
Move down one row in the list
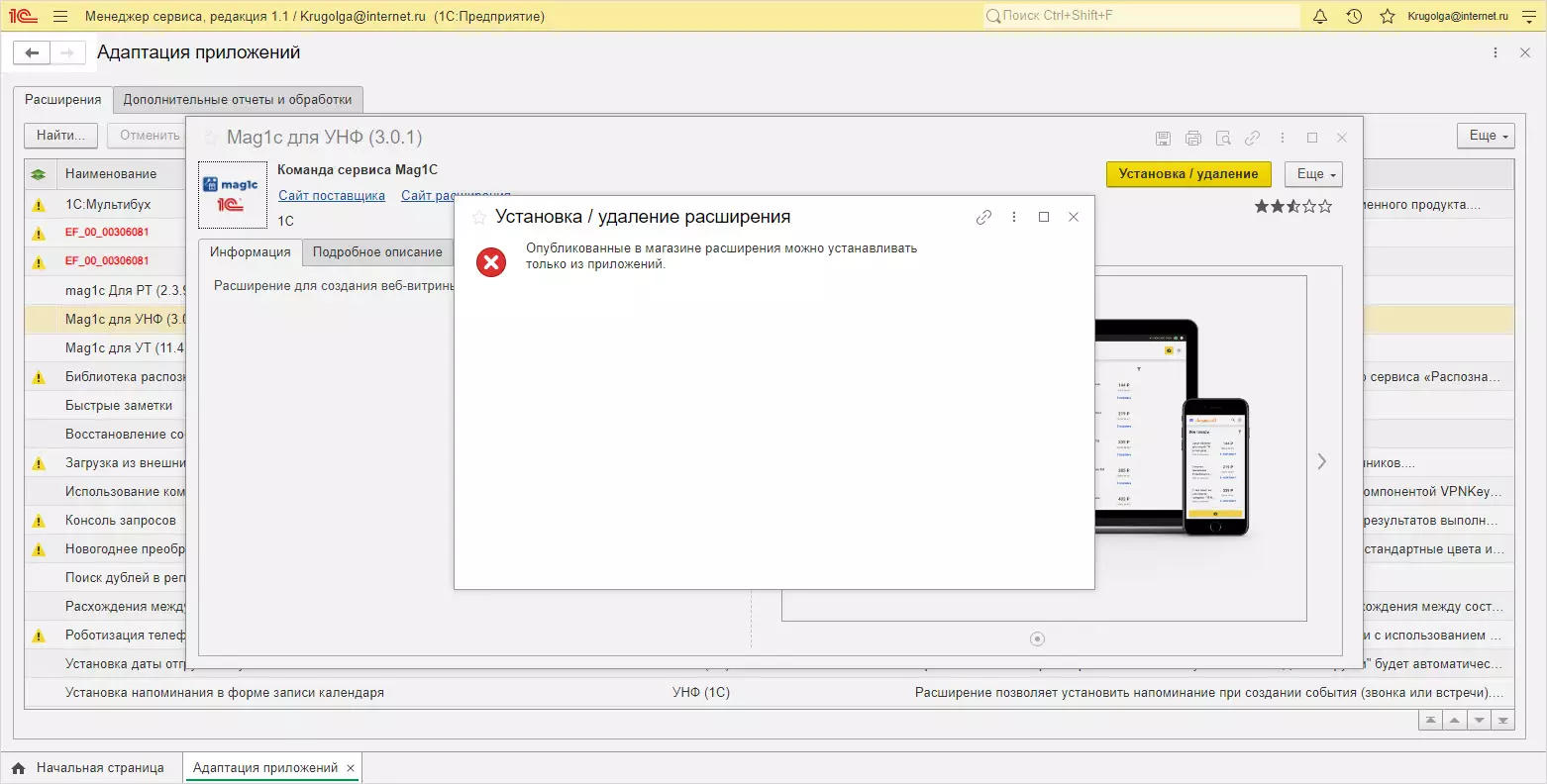pos(1479,721)
